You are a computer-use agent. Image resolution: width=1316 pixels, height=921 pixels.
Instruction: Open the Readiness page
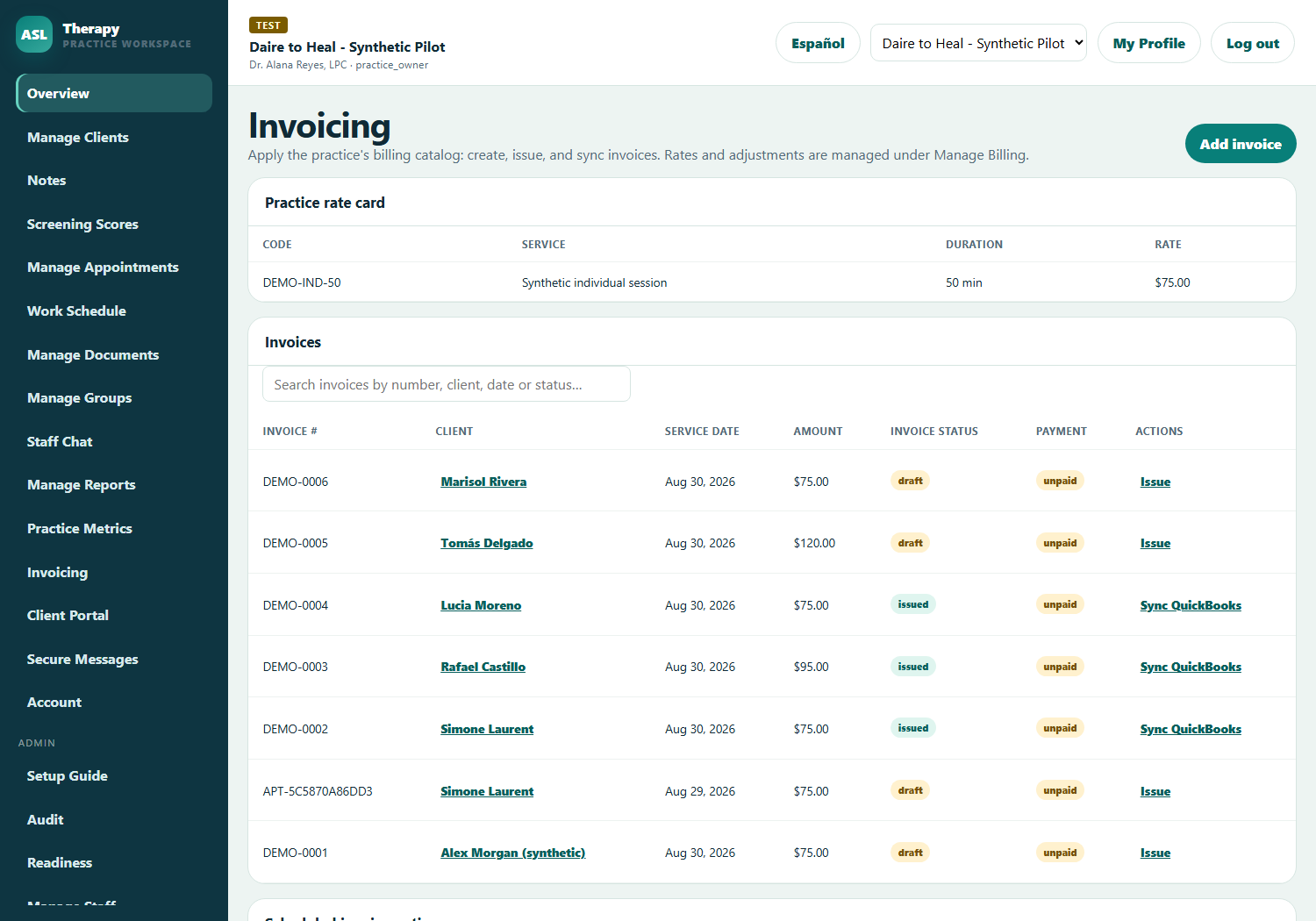pyautogui.click(x=114, y=862)
